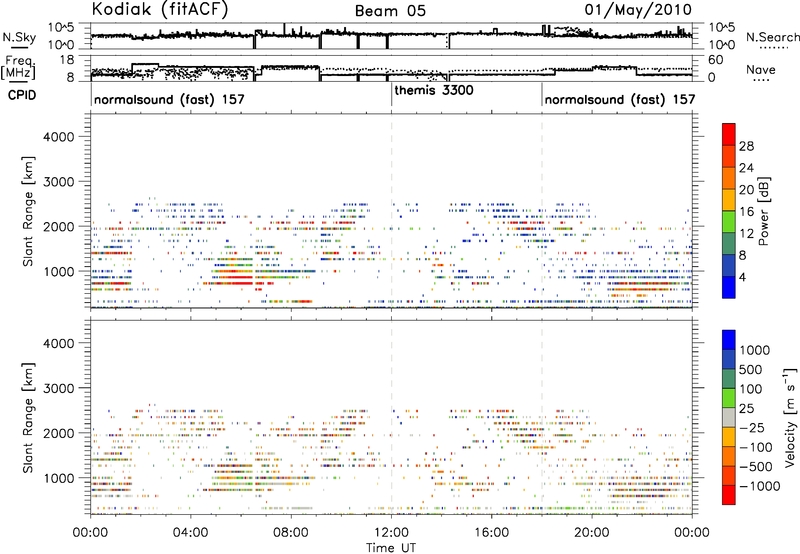Click the Slant Range label of velocity panel
The height and width of the screenshot is (554, 800).
29,418
